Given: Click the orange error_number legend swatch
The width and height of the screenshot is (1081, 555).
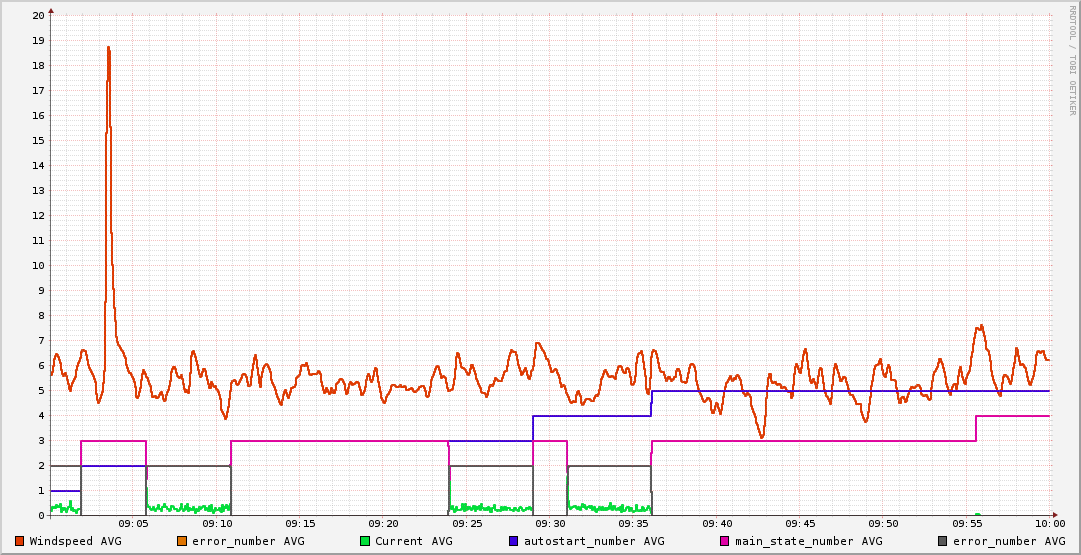Looking at the screenshot, I should 181,541.
